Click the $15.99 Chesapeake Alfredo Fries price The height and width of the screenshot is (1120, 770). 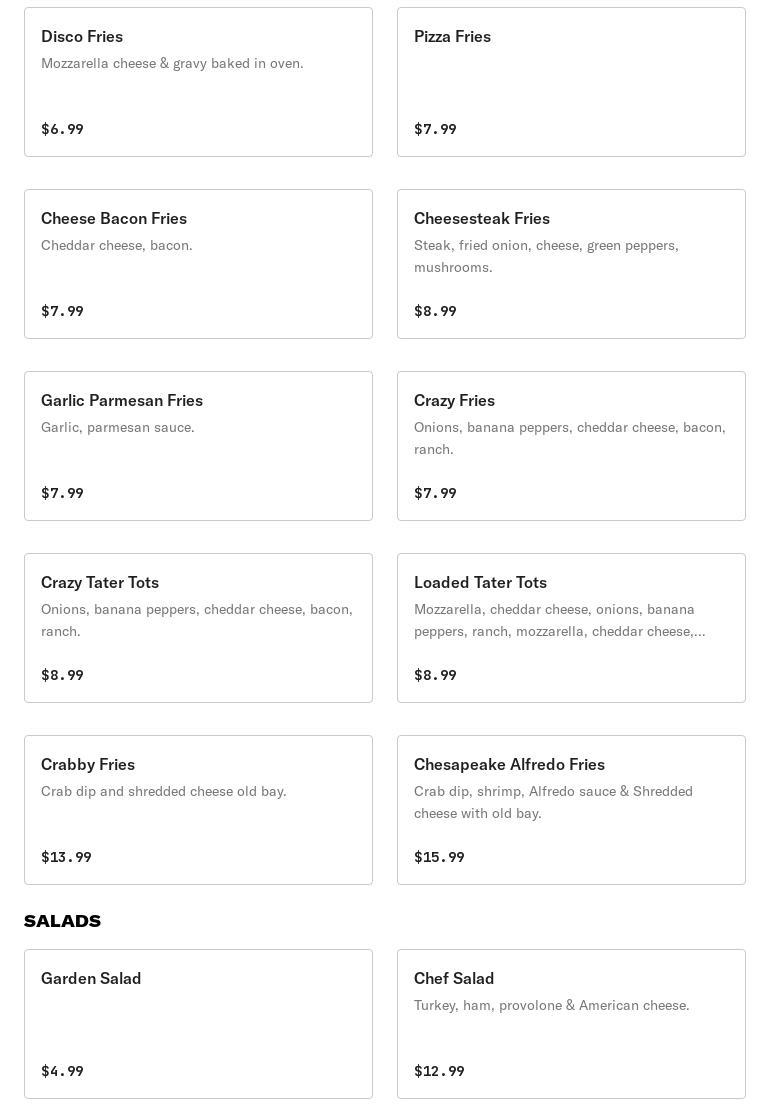pos(439,857)
